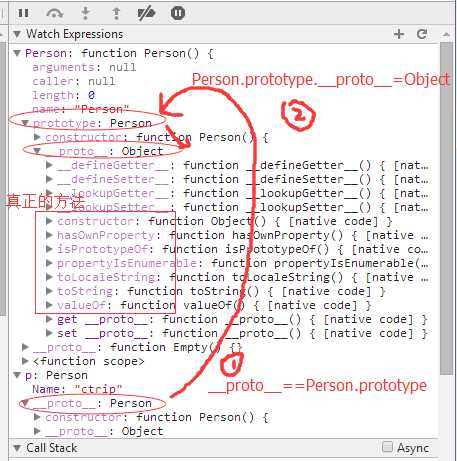This screenshot has width=457, height=461.
Task: Collapse the Call Stack section
Action: [x=17, y=448]
